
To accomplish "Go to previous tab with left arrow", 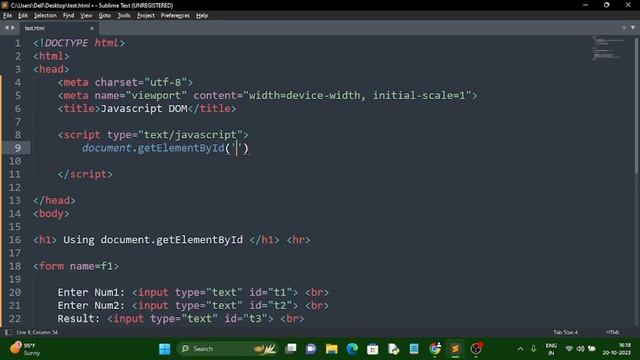I will [x=7, y=28].
